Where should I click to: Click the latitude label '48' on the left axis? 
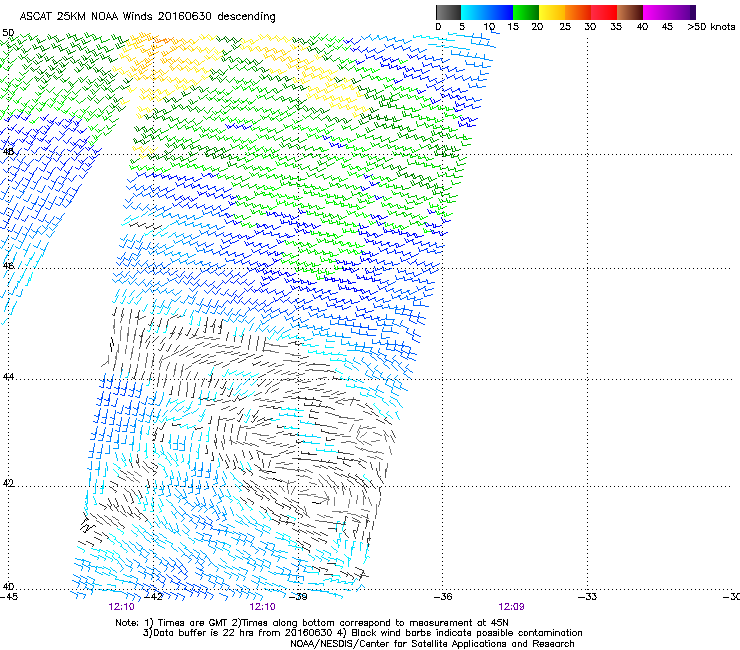click(x=8, y=152)
